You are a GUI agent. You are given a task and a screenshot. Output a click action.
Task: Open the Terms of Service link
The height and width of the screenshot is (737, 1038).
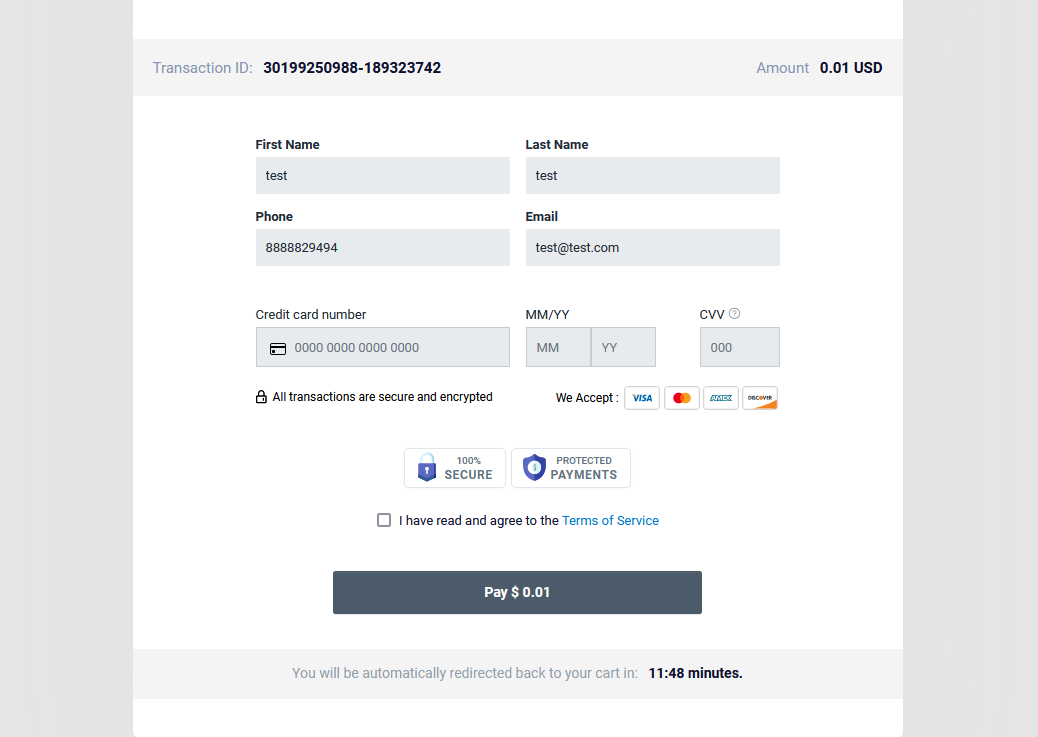pyautogui.click(x=610, y=520)
